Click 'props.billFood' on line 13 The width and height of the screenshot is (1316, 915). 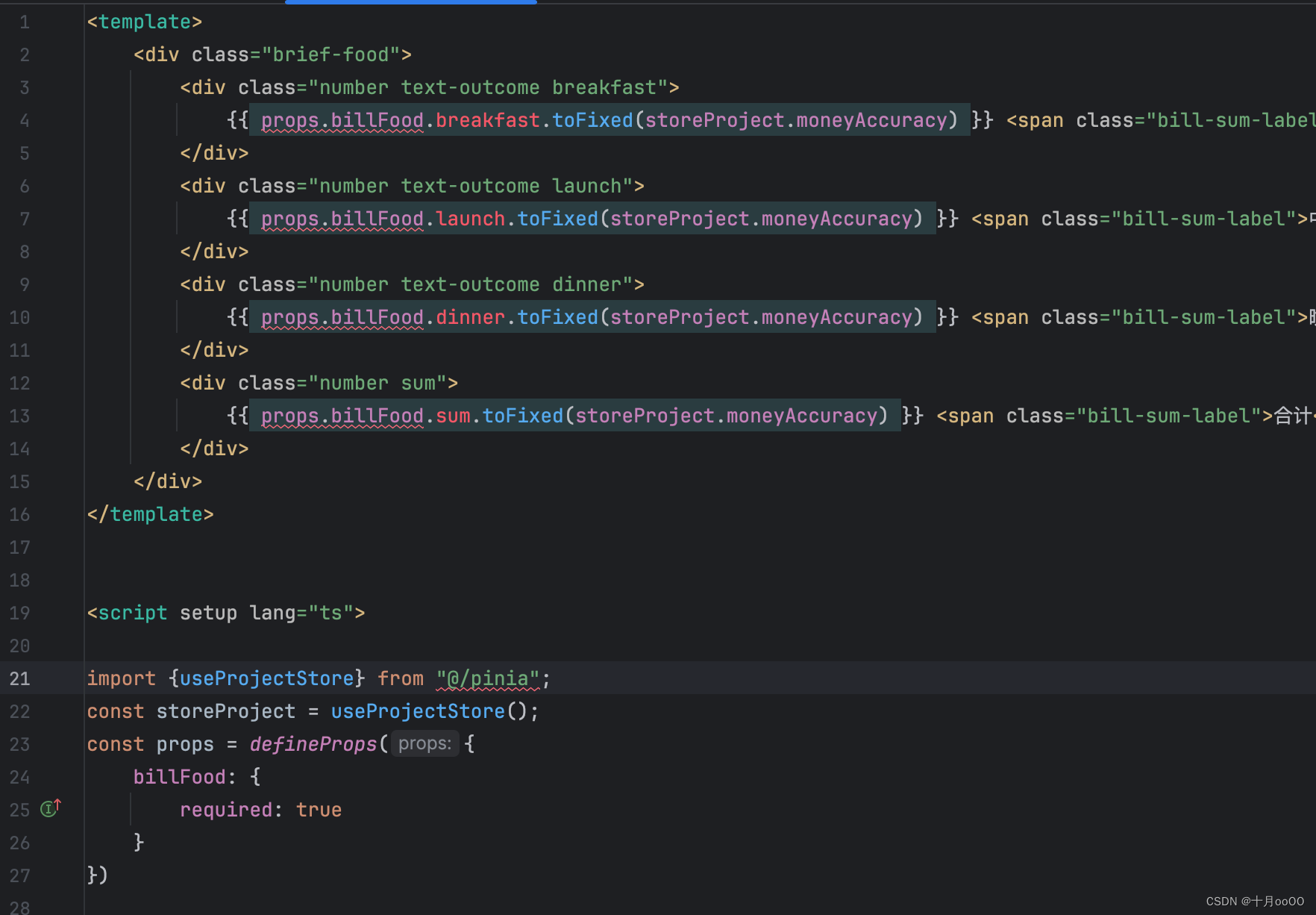[x=342, y=416]
